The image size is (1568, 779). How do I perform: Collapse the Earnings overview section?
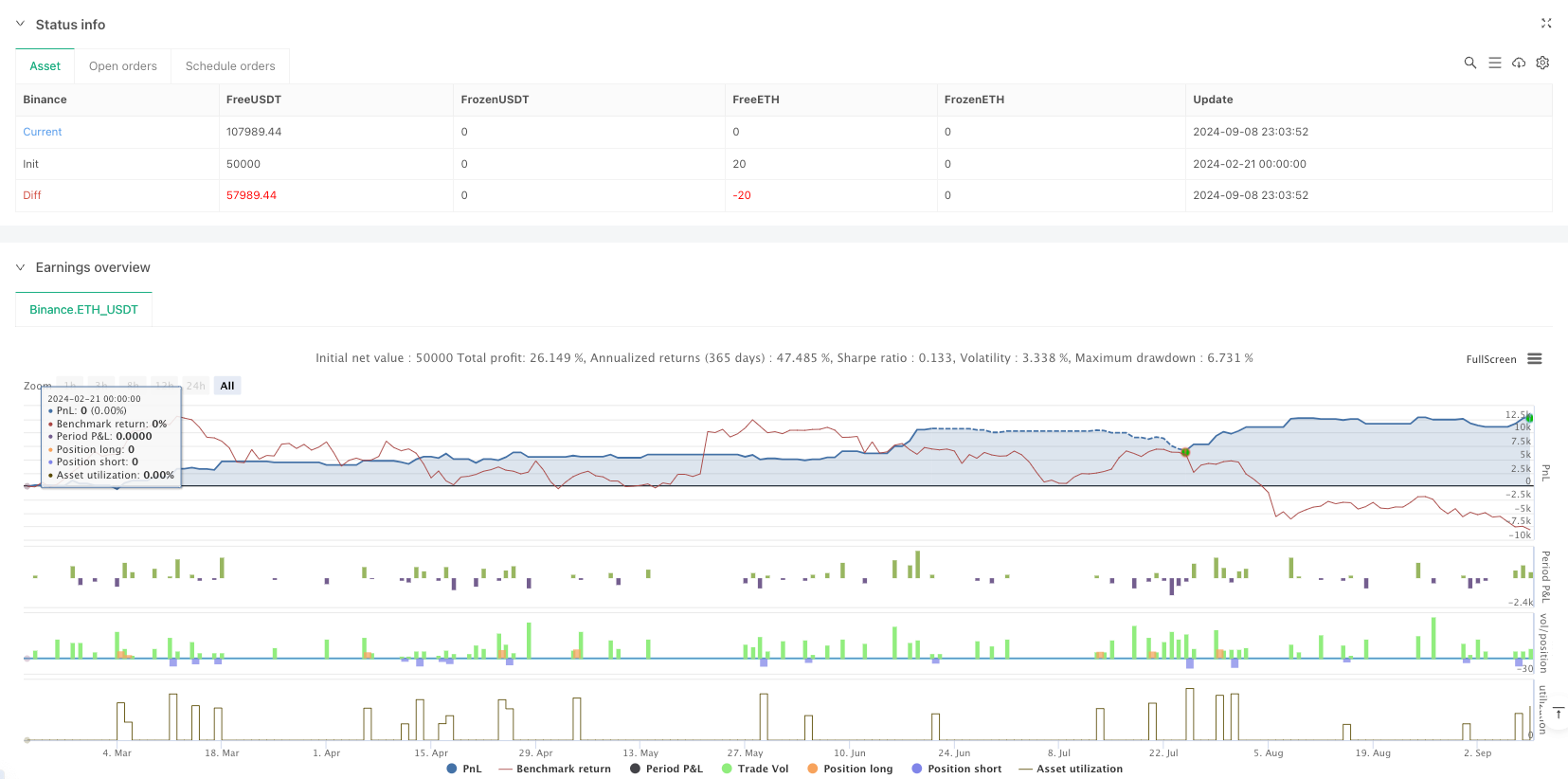click(21, 267)
